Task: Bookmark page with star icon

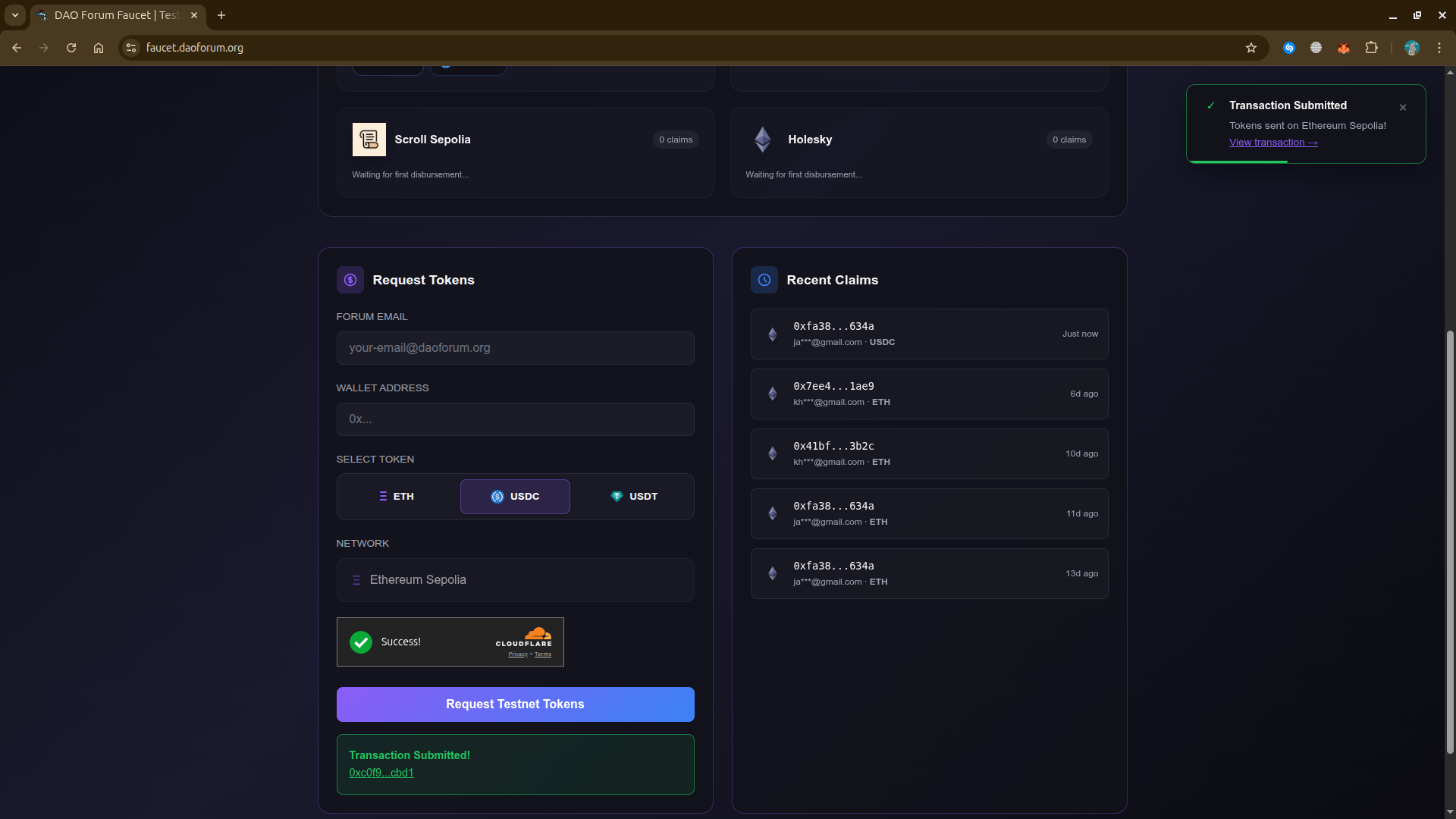Action: point(1250,48)
